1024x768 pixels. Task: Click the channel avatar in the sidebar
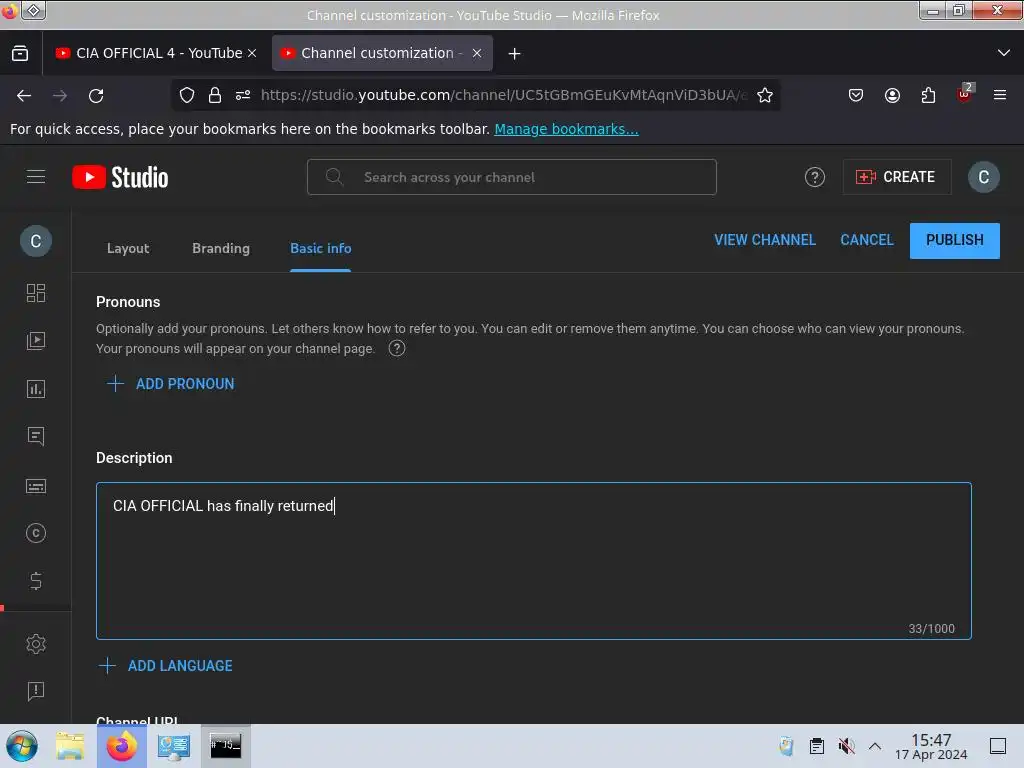[x=36, y=241]
